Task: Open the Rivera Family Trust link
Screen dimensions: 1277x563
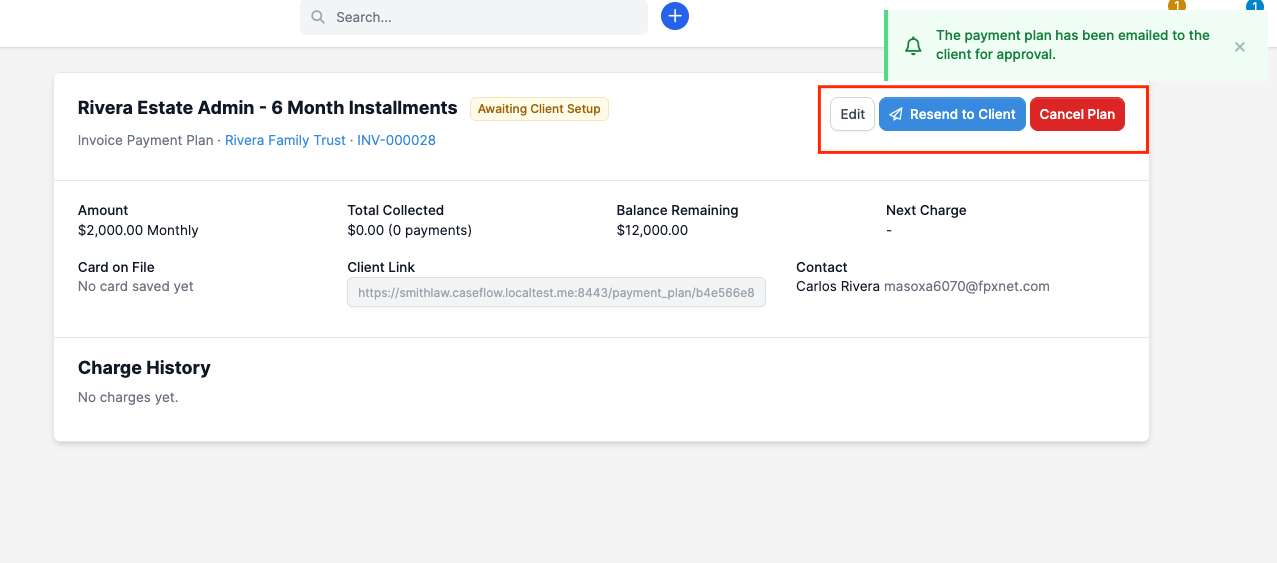Action: pos(285,140)
